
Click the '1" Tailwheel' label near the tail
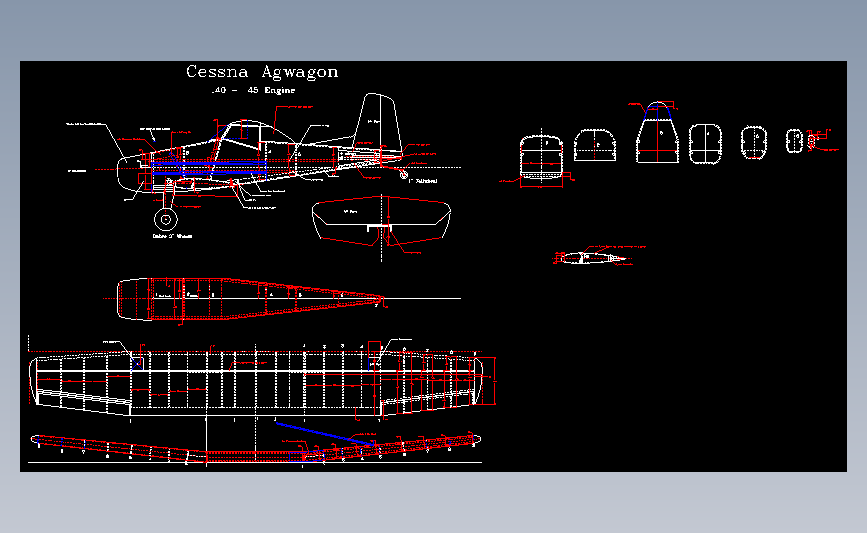click(423, 181)
